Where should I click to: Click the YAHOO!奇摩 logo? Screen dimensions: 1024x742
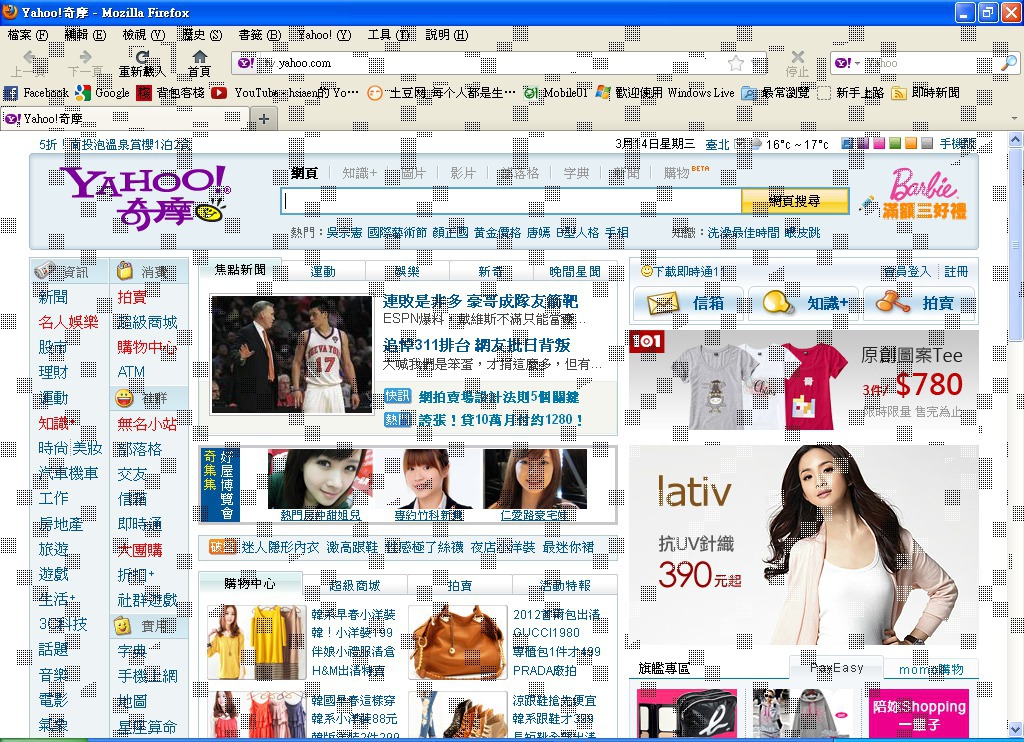coord(145,197)
